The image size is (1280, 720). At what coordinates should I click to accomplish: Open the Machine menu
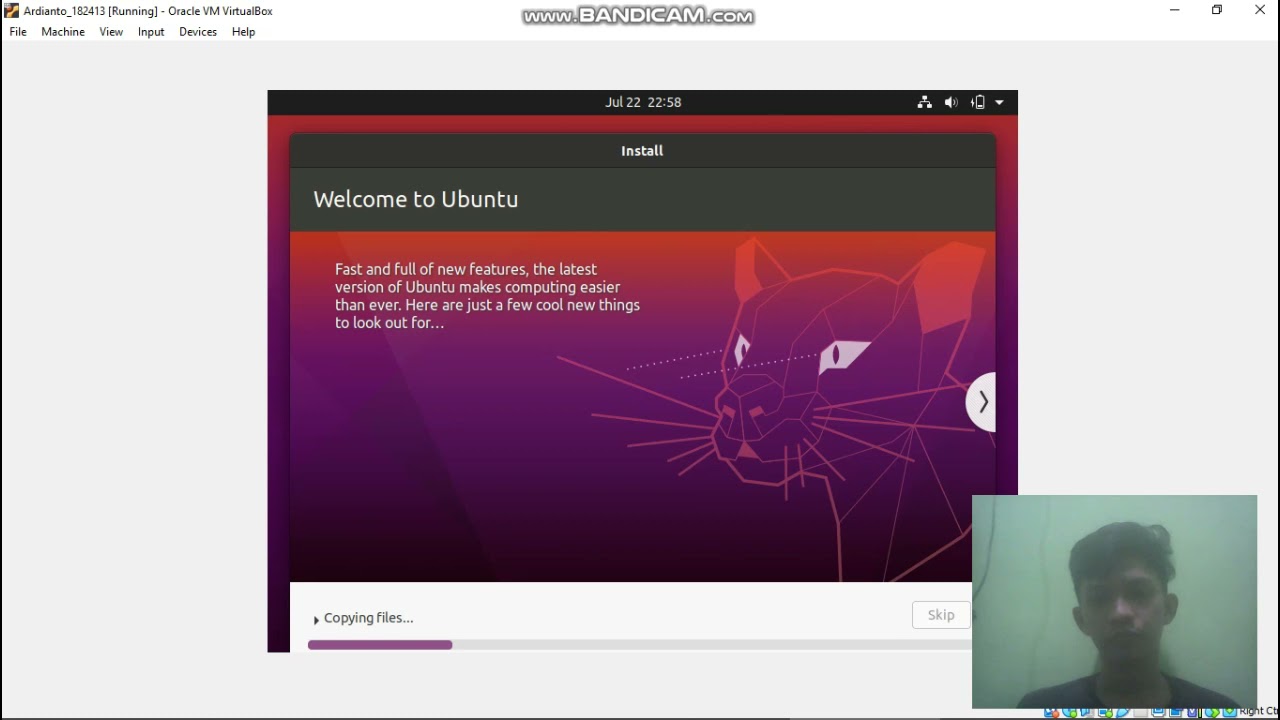tap(63, 32)
